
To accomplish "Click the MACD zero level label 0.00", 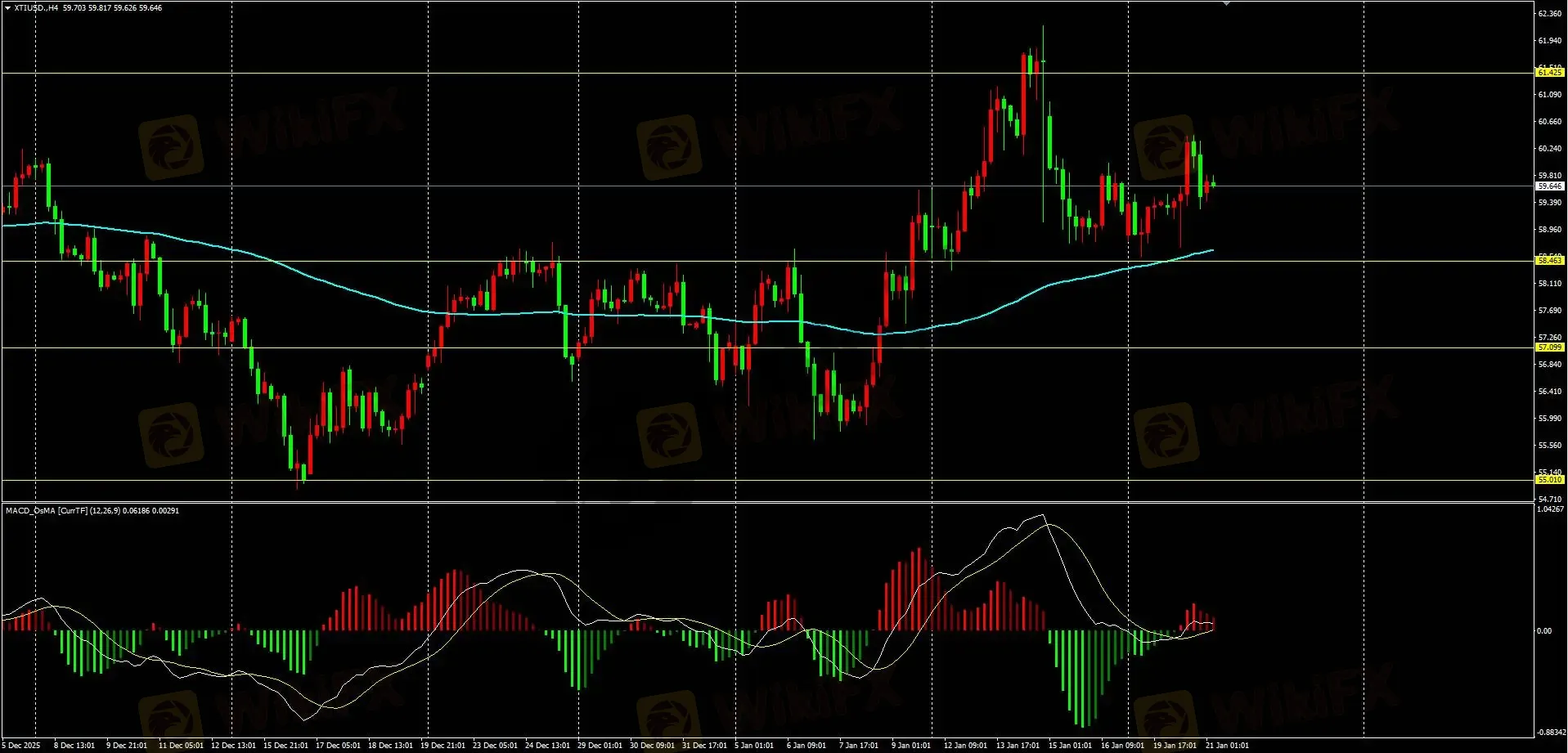I will coord(1544,631).
